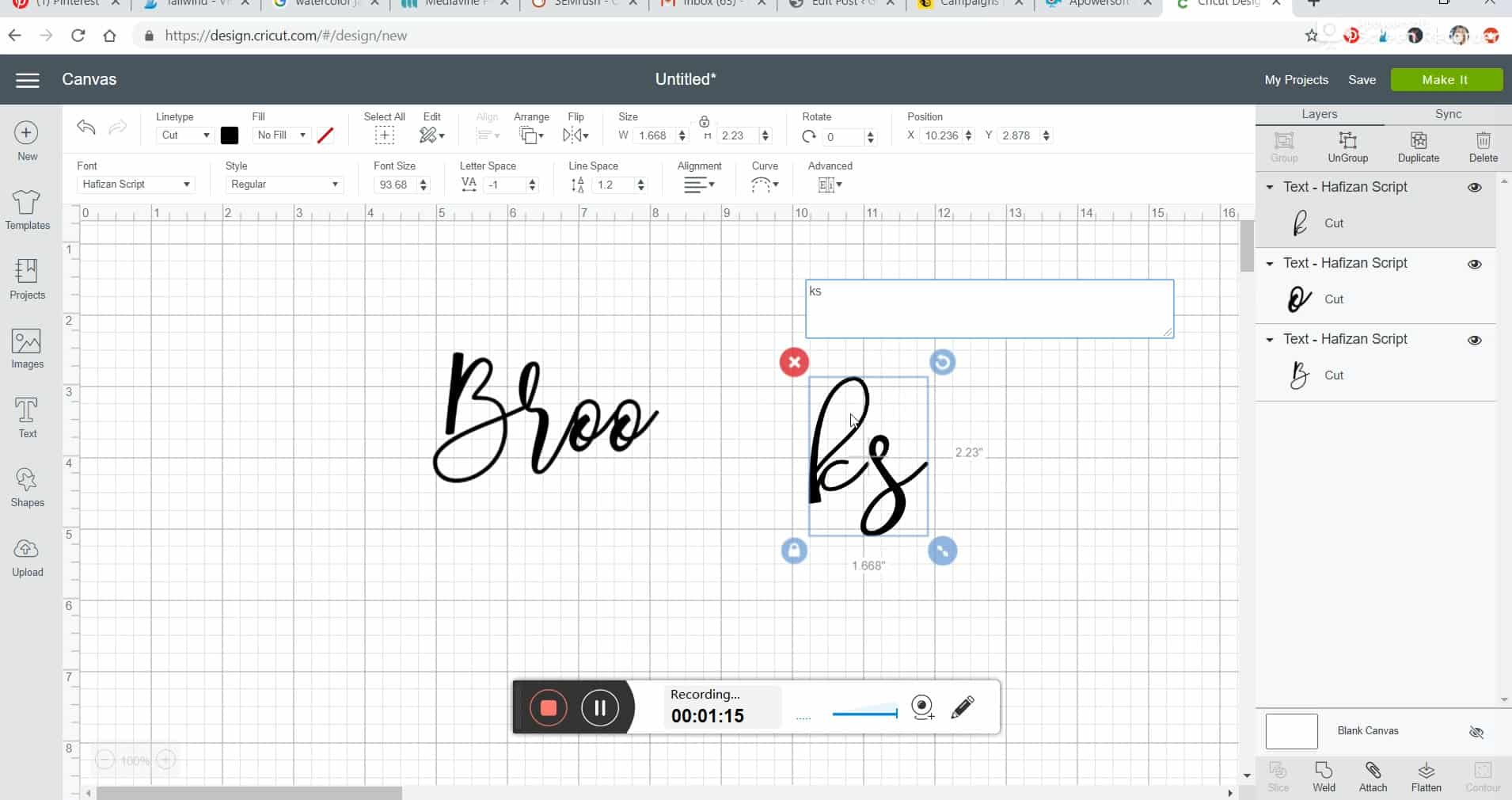
Task: Toggle the size aspect ratio lock
Action: coord(704,122)
